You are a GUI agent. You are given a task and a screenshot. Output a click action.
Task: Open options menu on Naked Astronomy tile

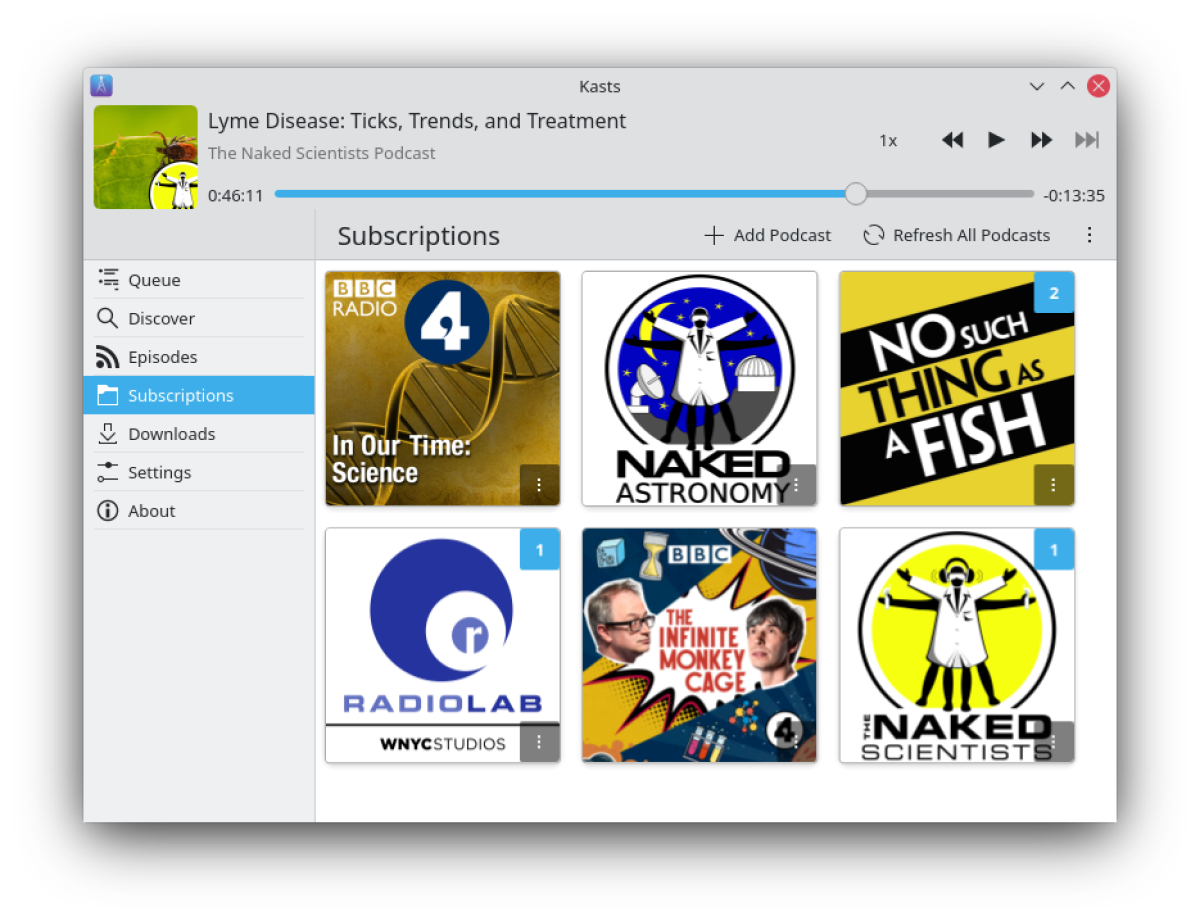click(797, 485)
